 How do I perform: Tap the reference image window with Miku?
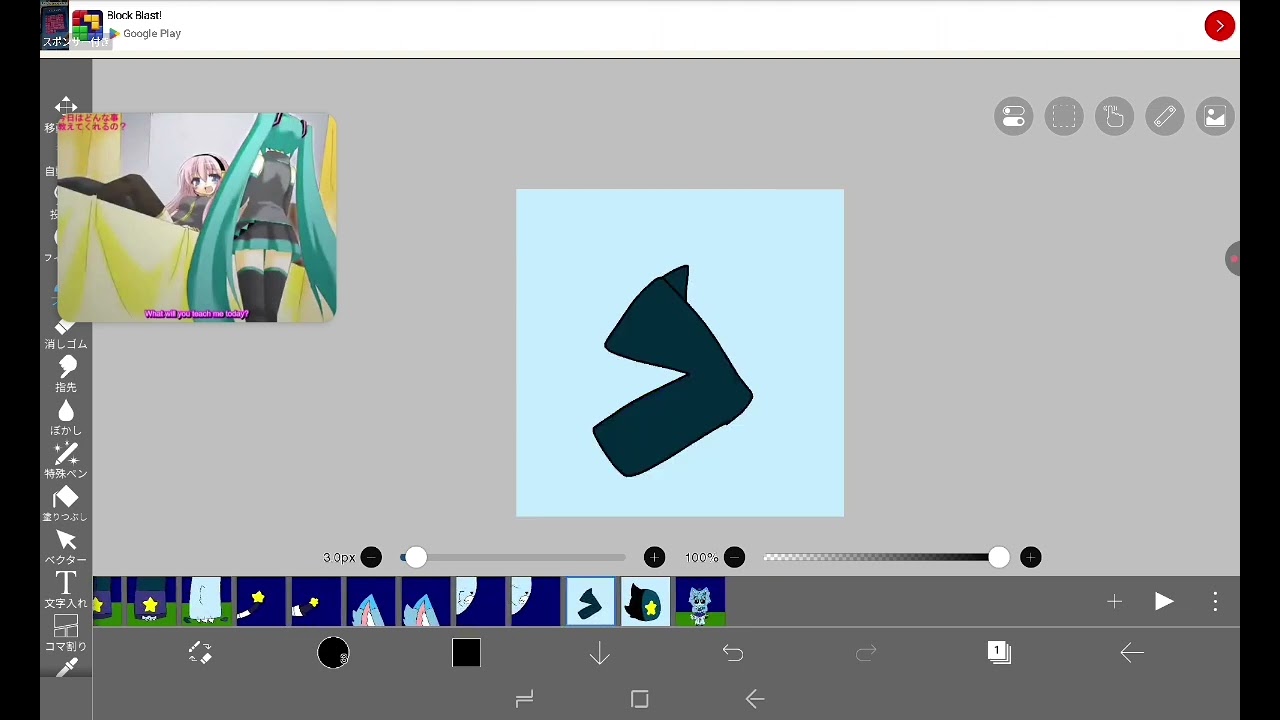(x=196, y=217)
